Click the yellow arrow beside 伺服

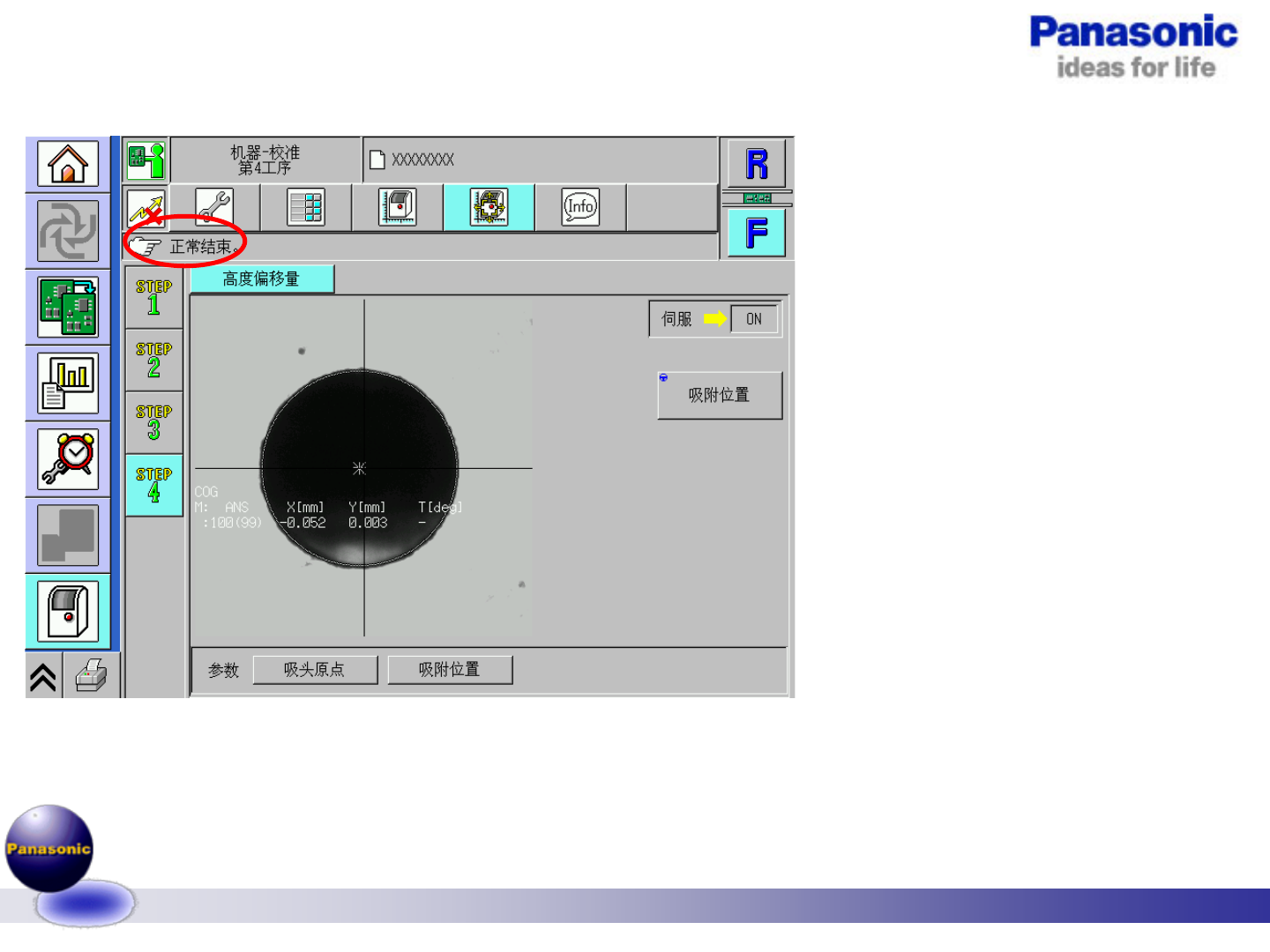715,319
